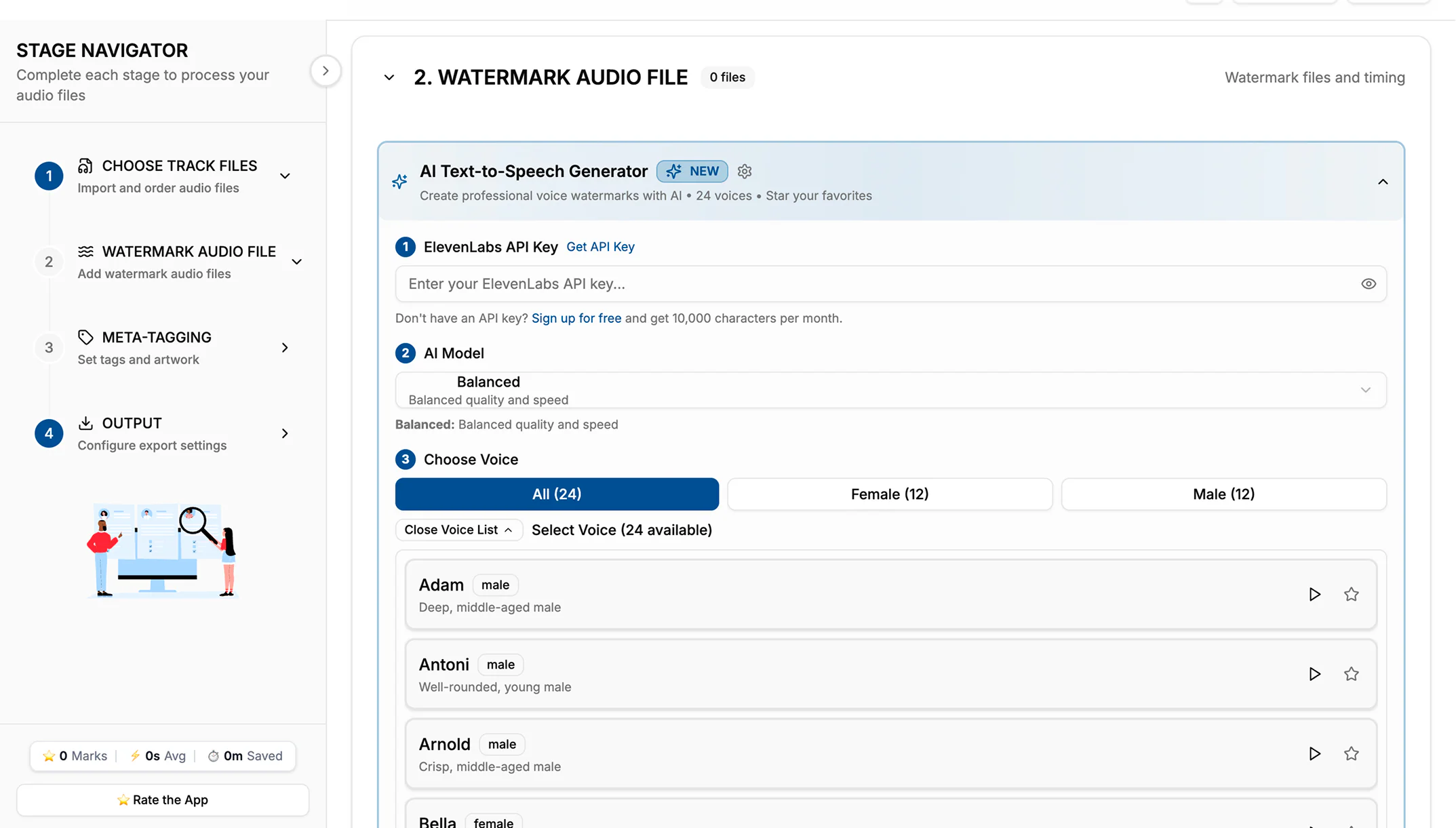Viewport: 1456px width, 828px height.
Task: Close the voice list
Action: [x=458, y=530]
